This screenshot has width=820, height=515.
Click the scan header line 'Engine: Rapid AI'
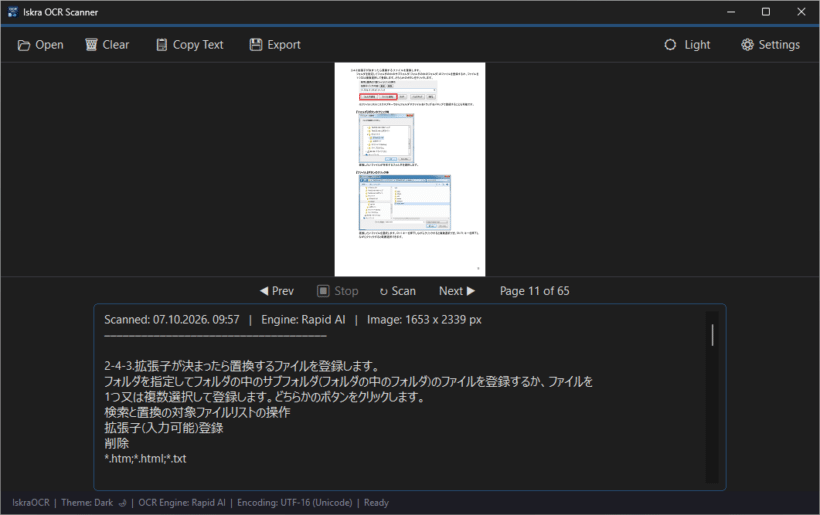point(303,319)
